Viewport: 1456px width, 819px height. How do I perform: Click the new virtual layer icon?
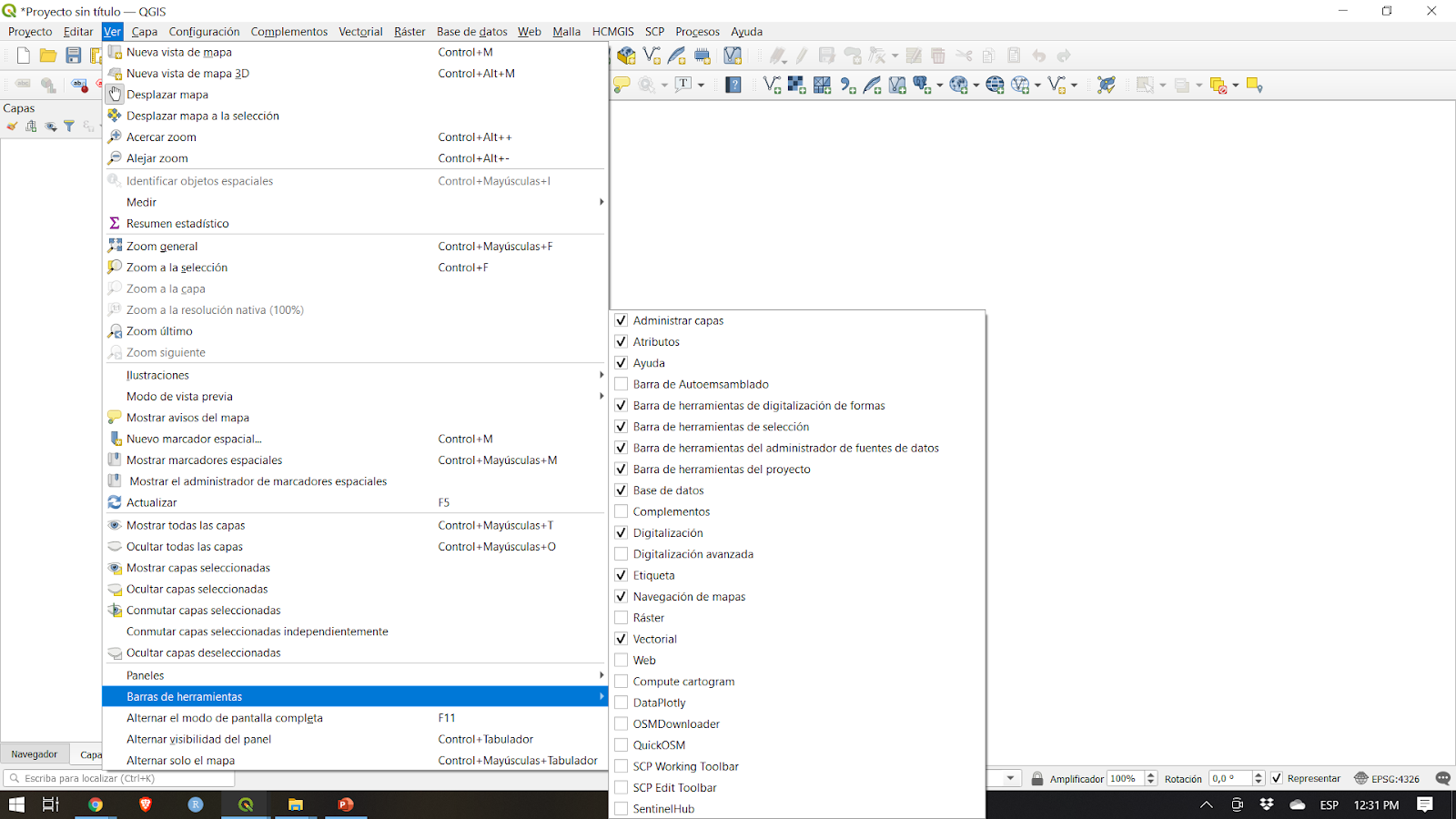coord(733,56)
